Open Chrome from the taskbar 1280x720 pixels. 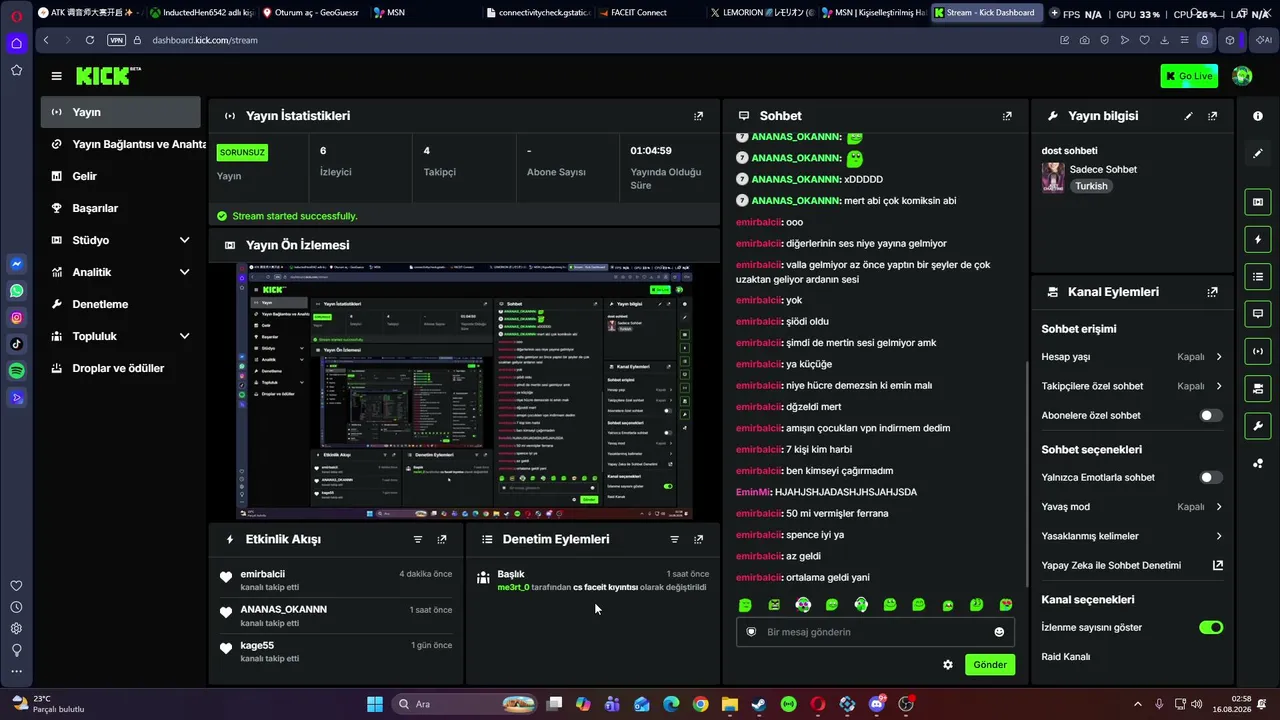(700, 704)
